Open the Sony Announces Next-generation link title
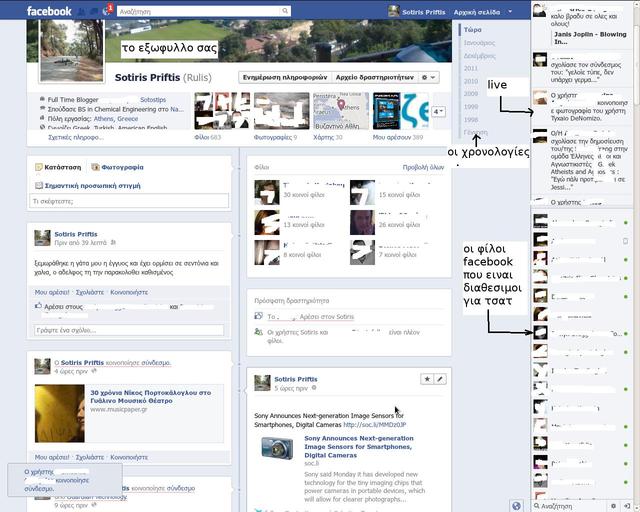640x512 pixels. click(359, 447)
